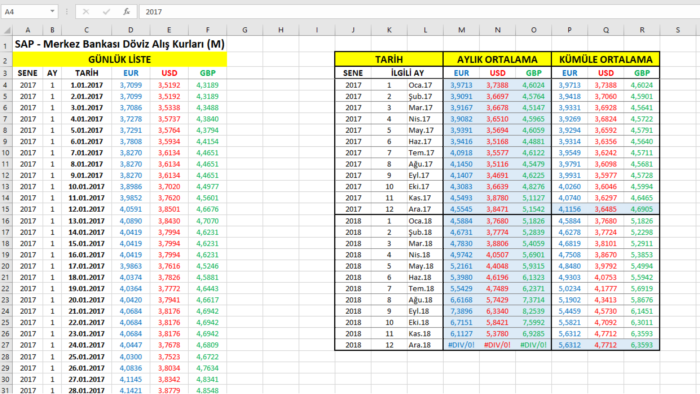Open the Insert Function fx button
700x394 pixels.
click(x=126, y=12)
